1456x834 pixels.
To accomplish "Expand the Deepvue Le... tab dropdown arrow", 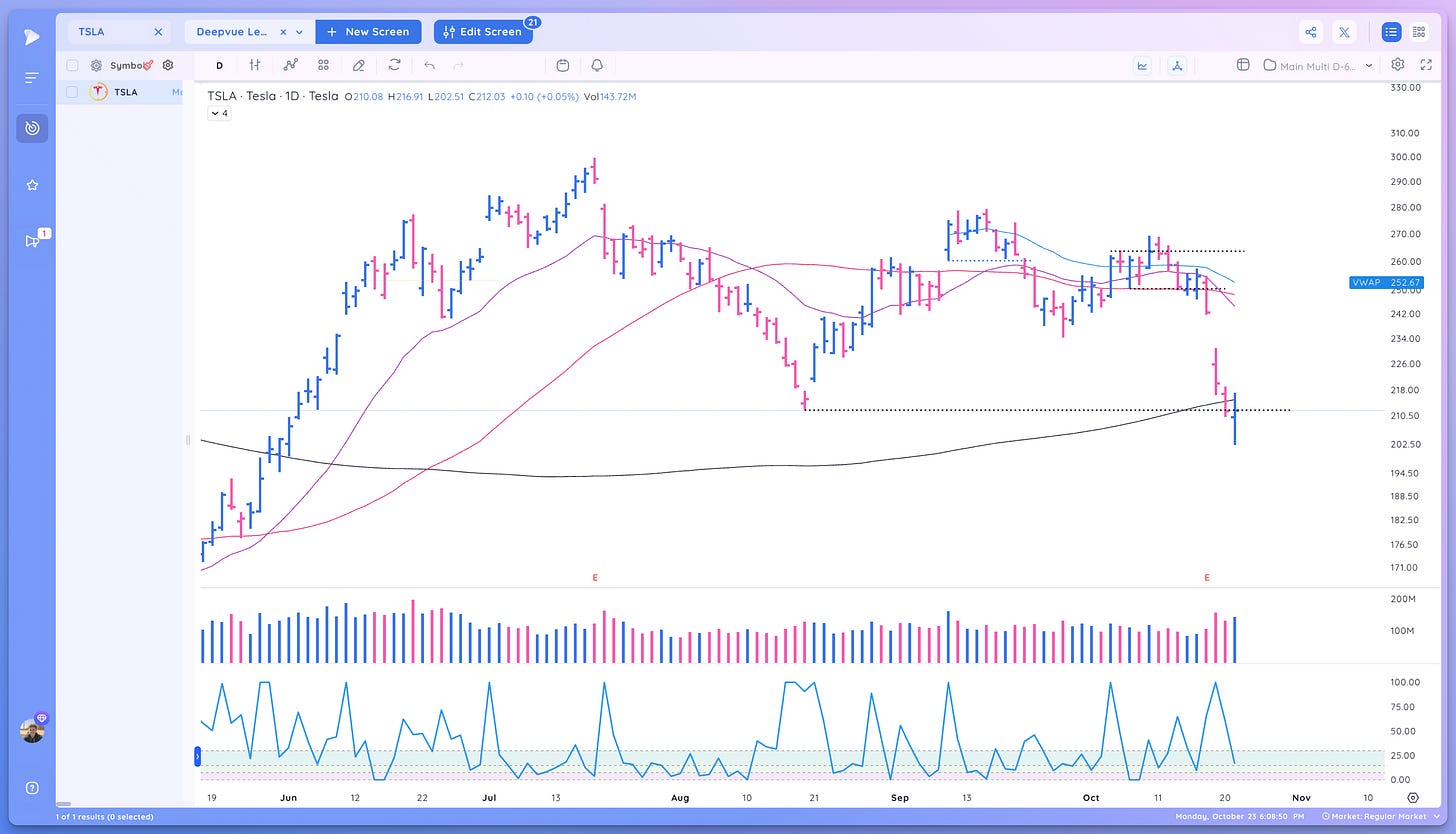I will pos(299,32).
